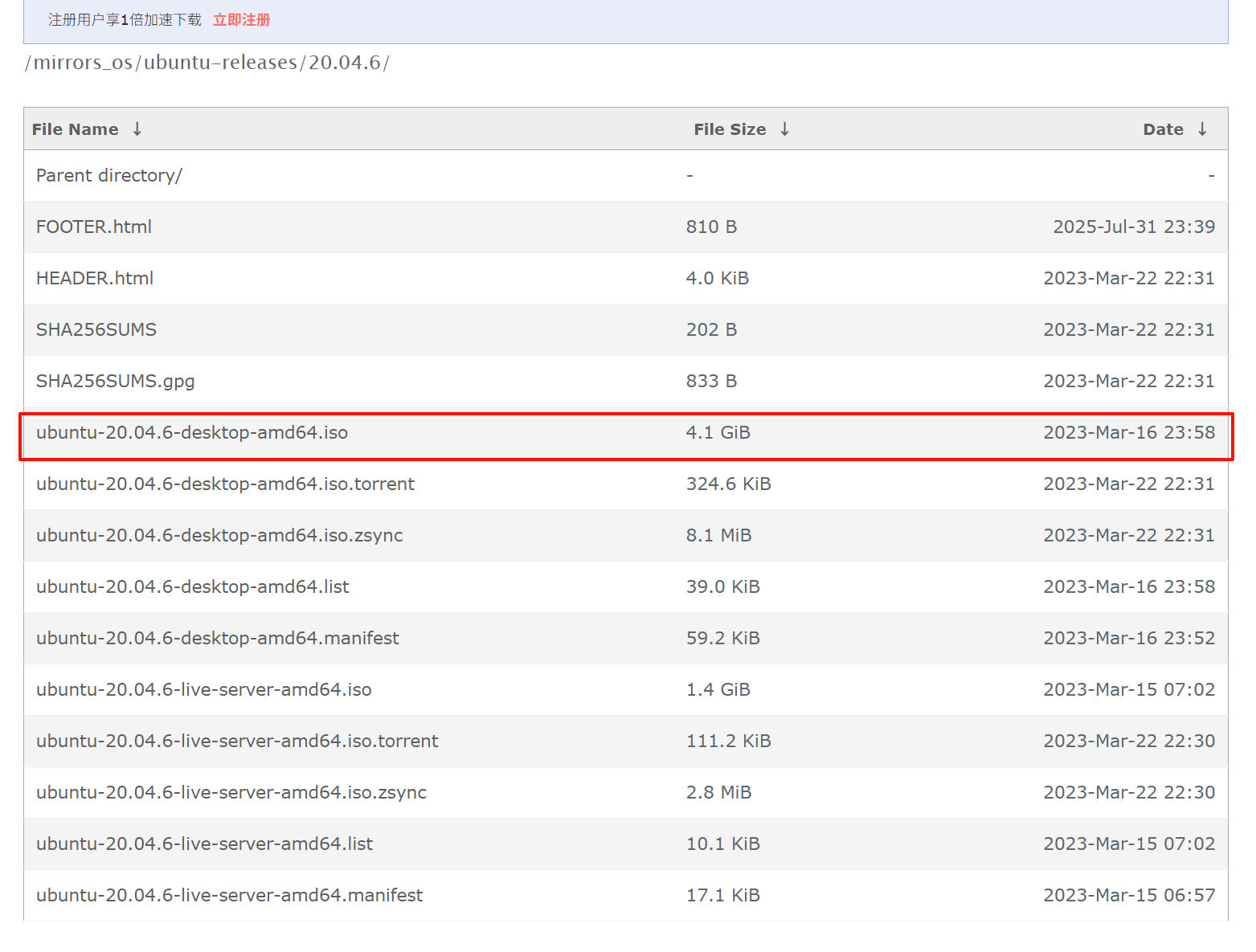Click the 4.0 KiB size cell

(718, 278)
